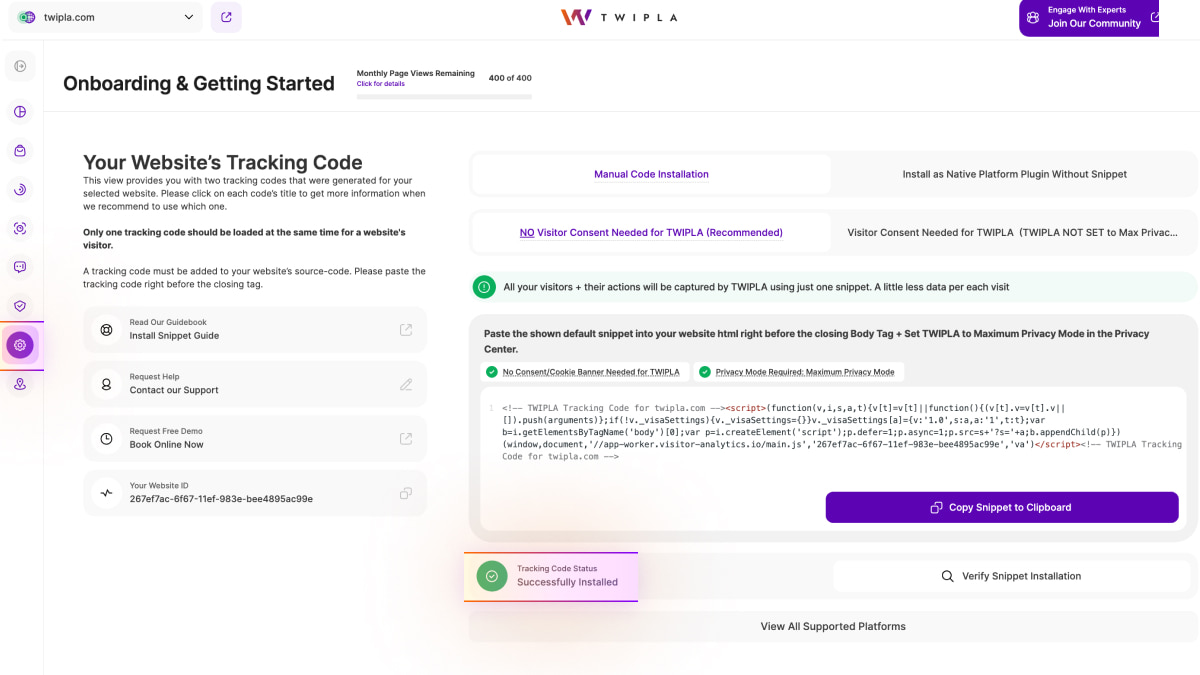Select the settings gear sidebar icon
Image resolution: width=1200 pixels, height=675 pixels.
point(20,345)
